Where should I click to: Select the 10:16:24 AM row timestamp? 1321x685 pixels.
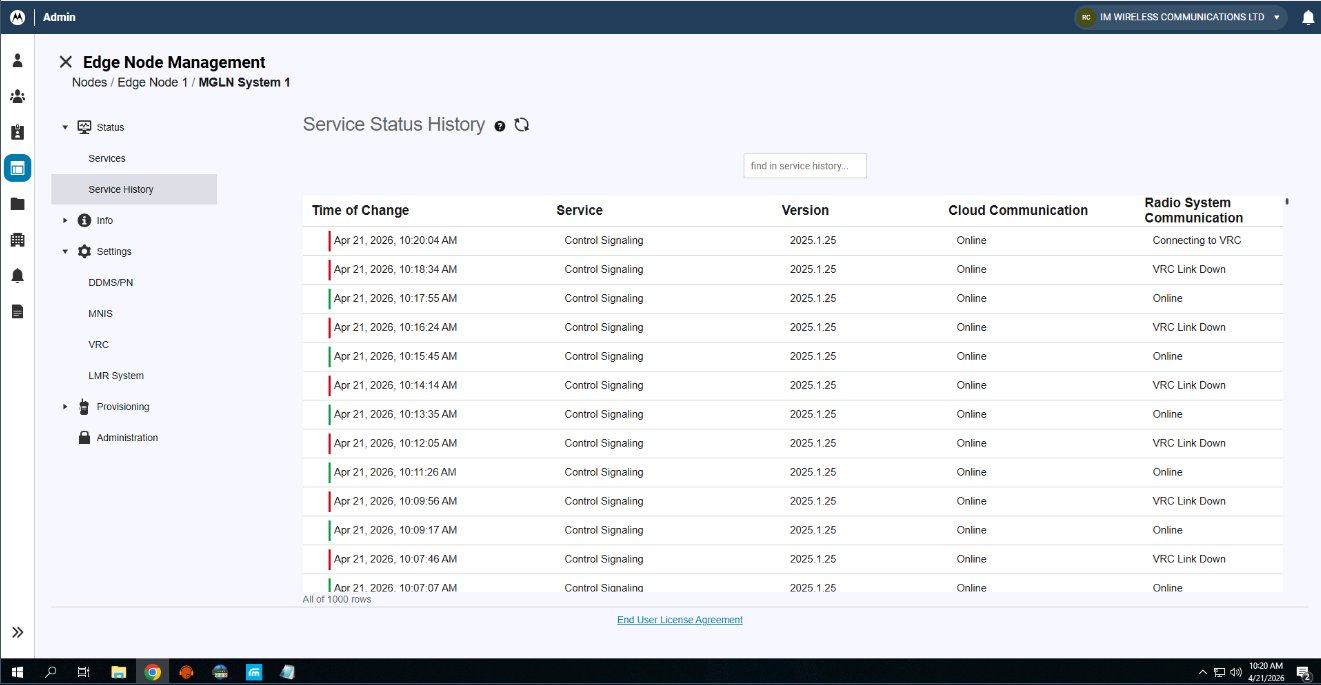(x=395, y=327)
